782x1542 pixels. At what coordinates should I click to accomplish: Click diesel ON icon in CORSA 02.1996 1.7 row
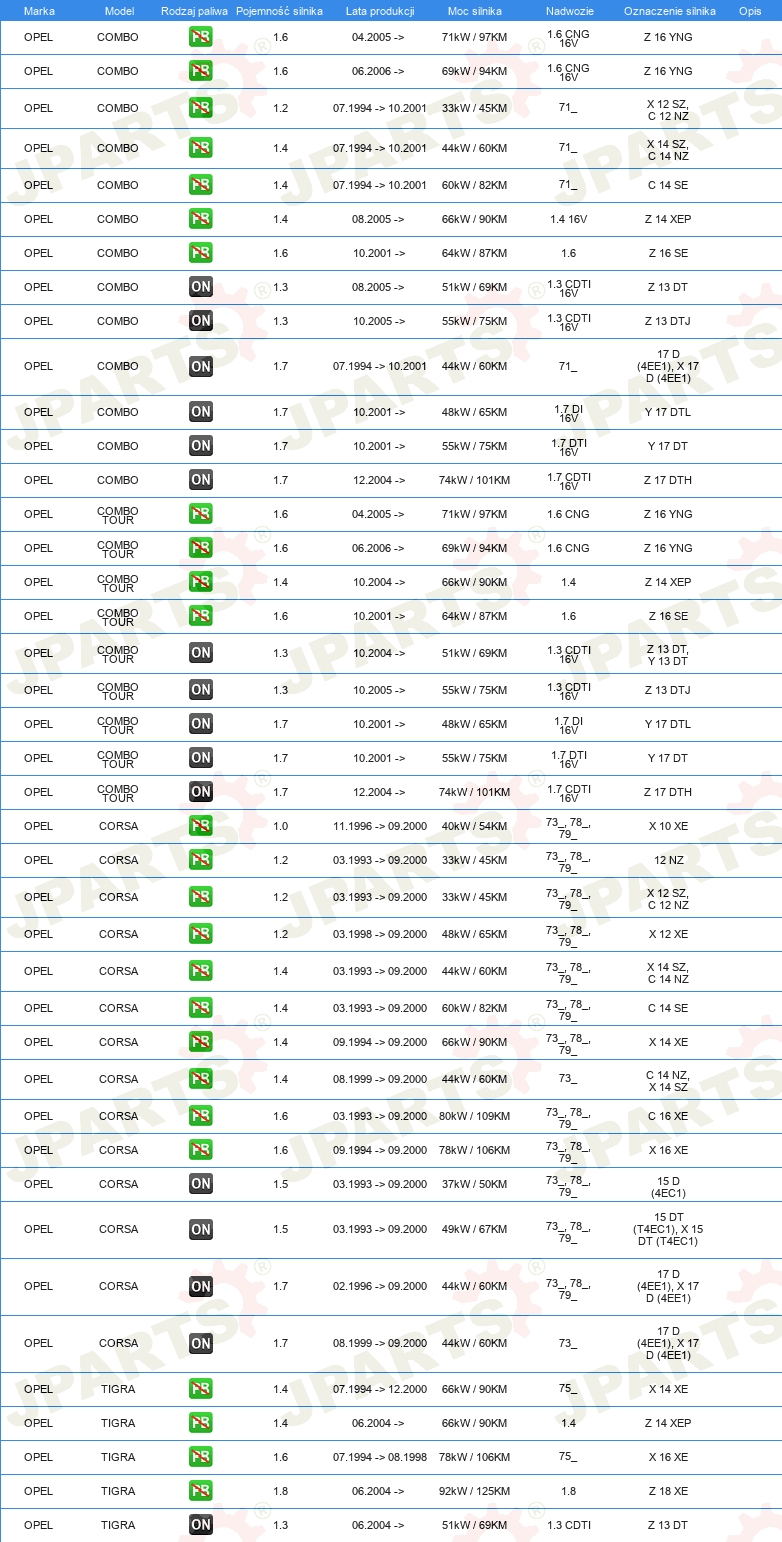pyautogui.click(x=201, y=1286)
